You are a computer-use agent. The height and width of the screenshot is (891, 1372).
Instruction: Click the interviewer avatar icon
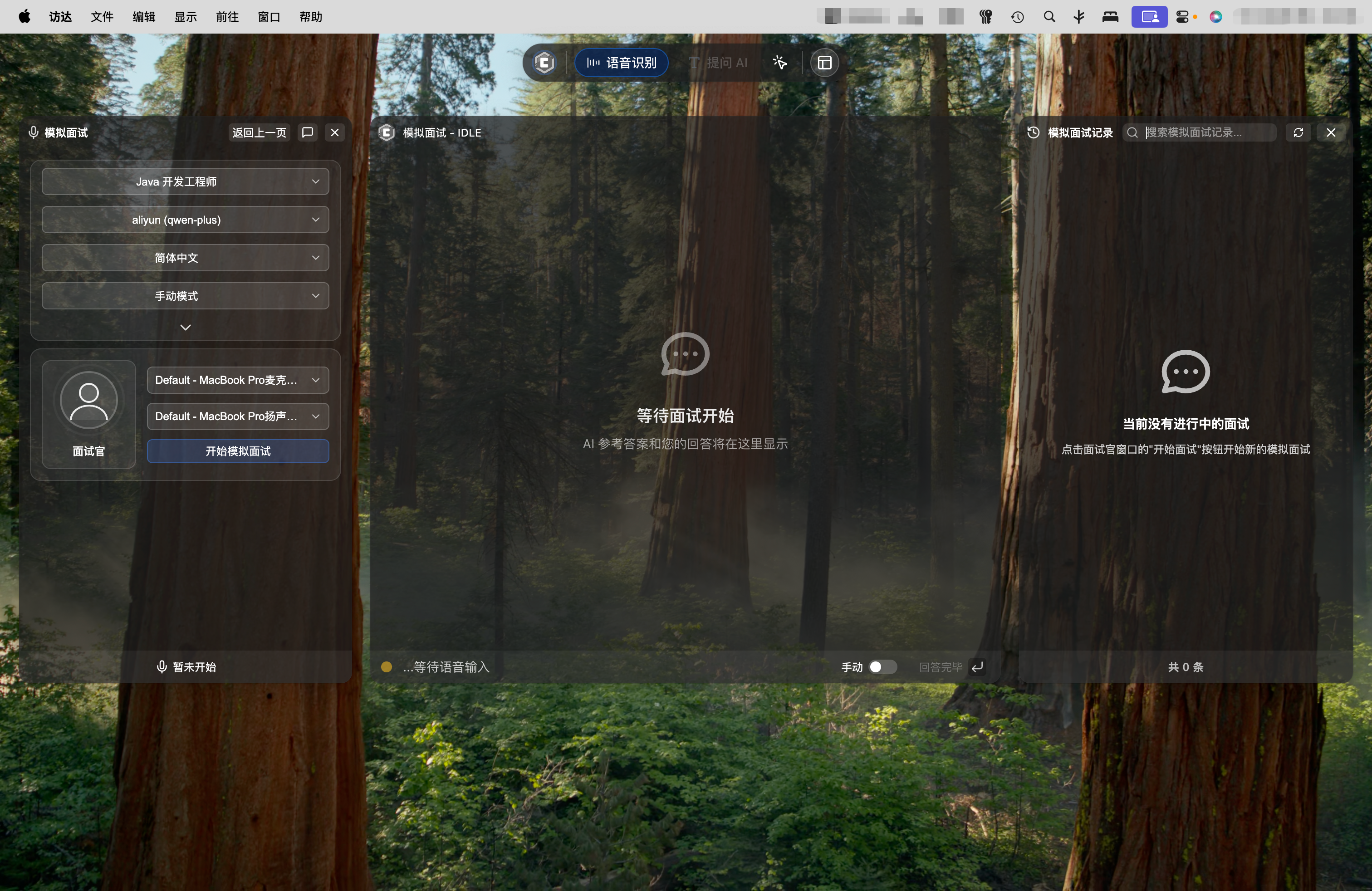click(x=89, y=400)
